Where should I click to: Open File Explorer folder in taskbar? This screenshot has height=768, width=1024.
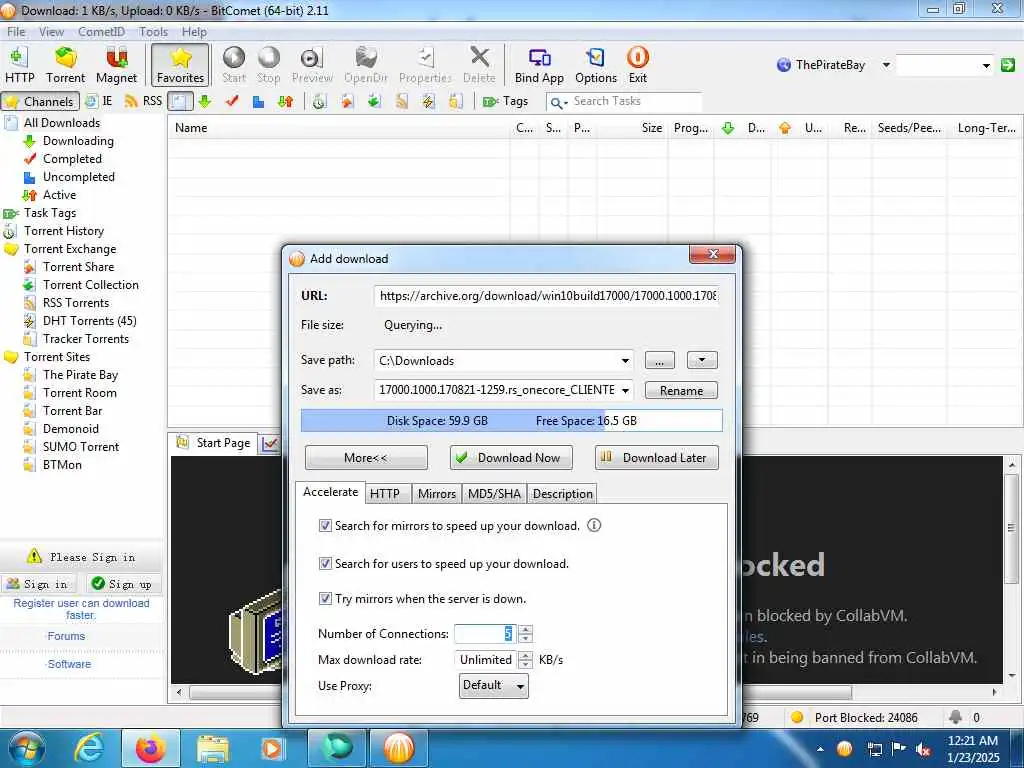(x=212, y=748)
